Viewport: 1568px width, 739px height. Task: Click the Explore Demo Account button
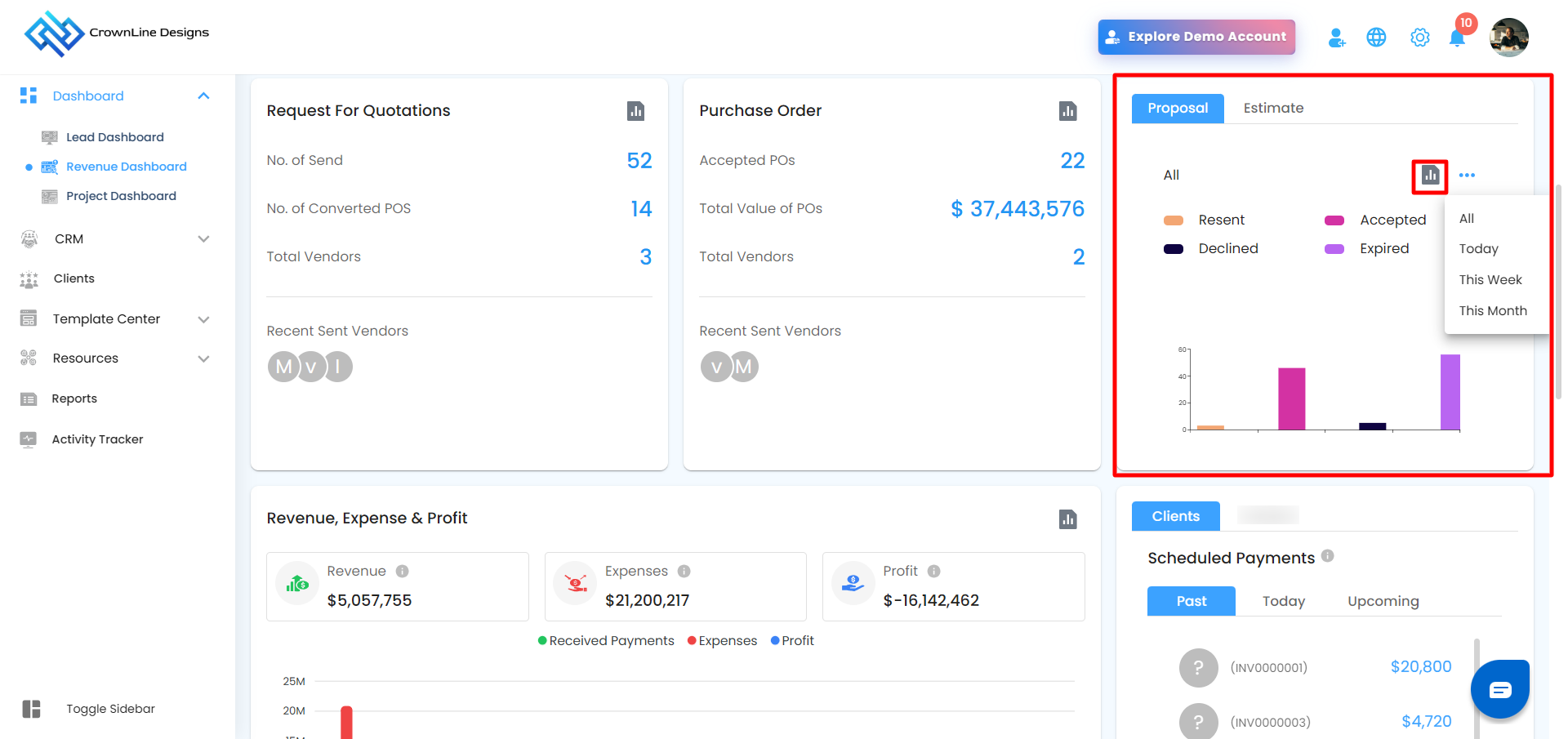pyautogui.click(x=1196, y=38)
